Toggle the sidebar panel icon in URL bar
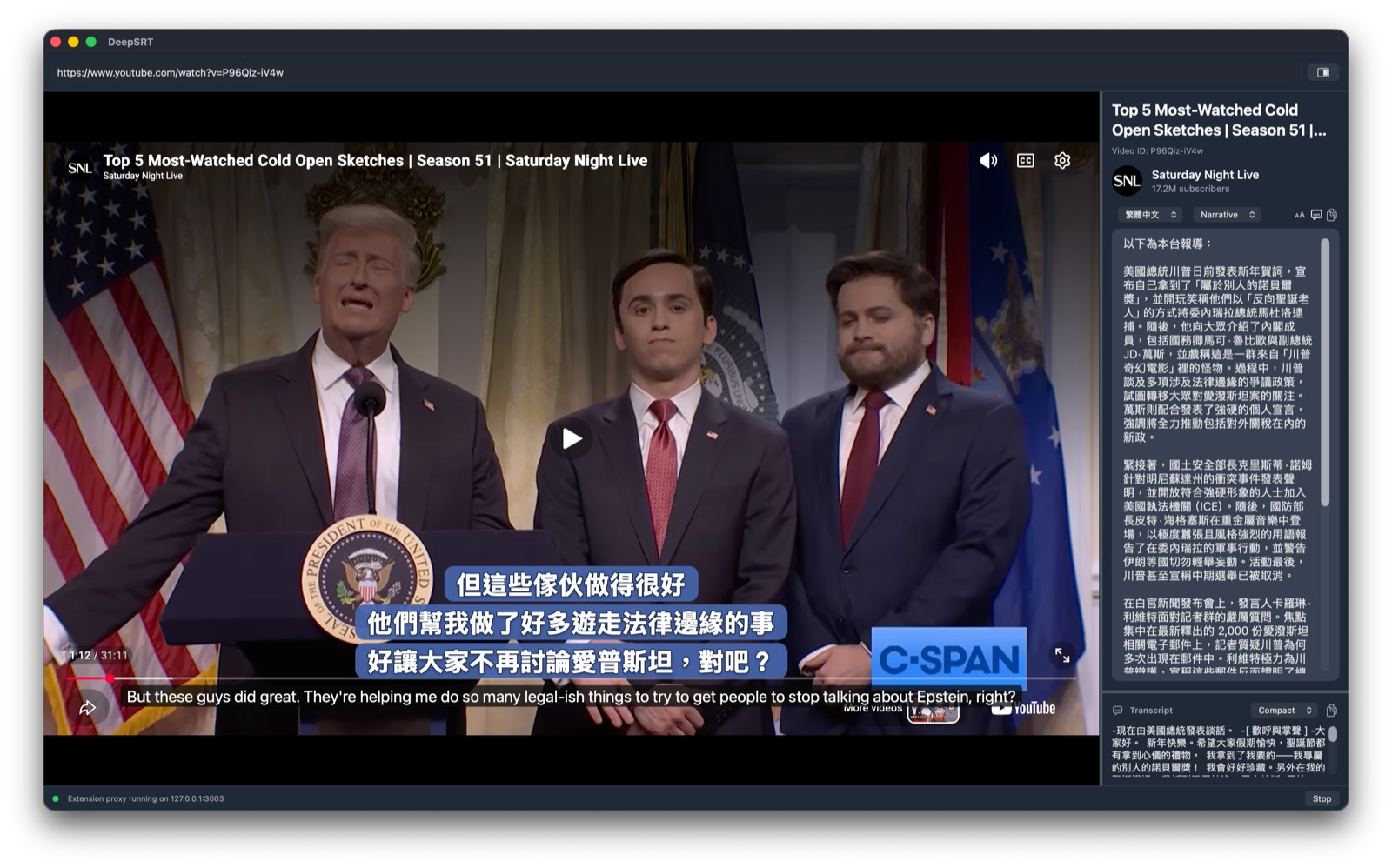Viewport: 1392px width, 868px height. click(x=1323, y=72)
